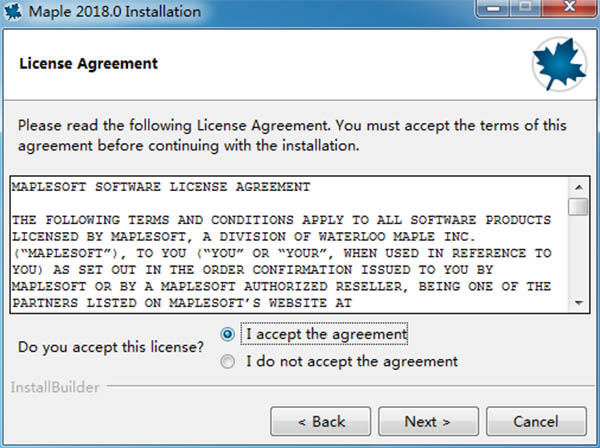Viewport: 600px width, 448px height.
Task: Cancel the Maple installation
Action: (536, 421)
